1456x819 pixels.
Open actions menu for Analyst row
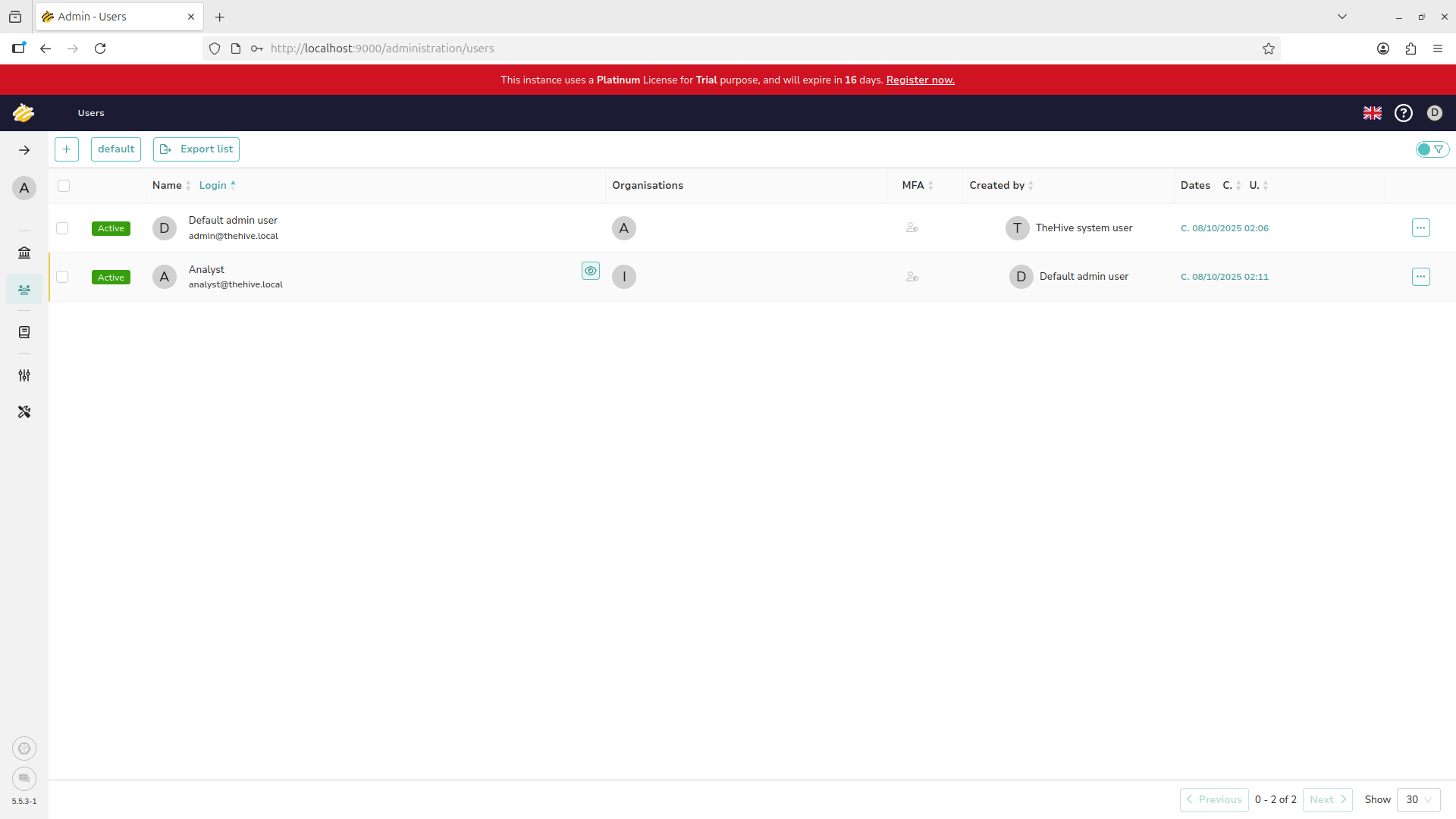1420,277
